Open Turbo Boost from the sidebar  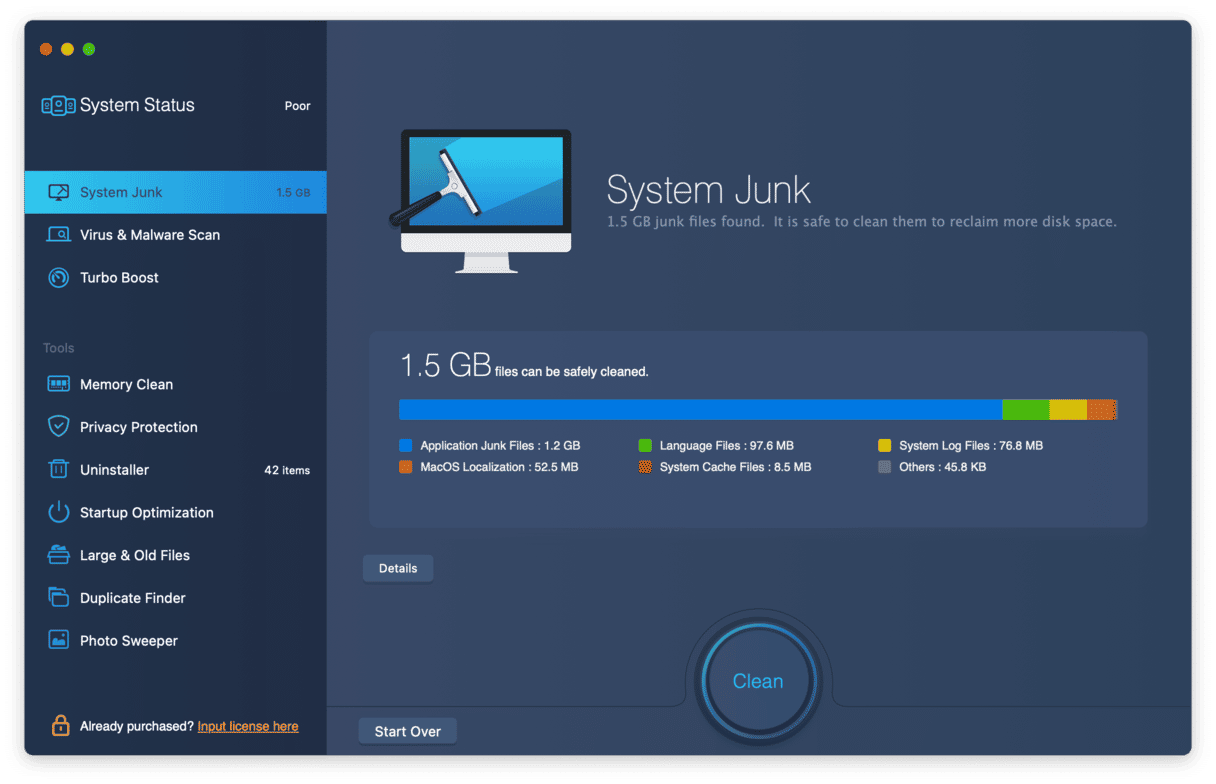pos(119,278)
